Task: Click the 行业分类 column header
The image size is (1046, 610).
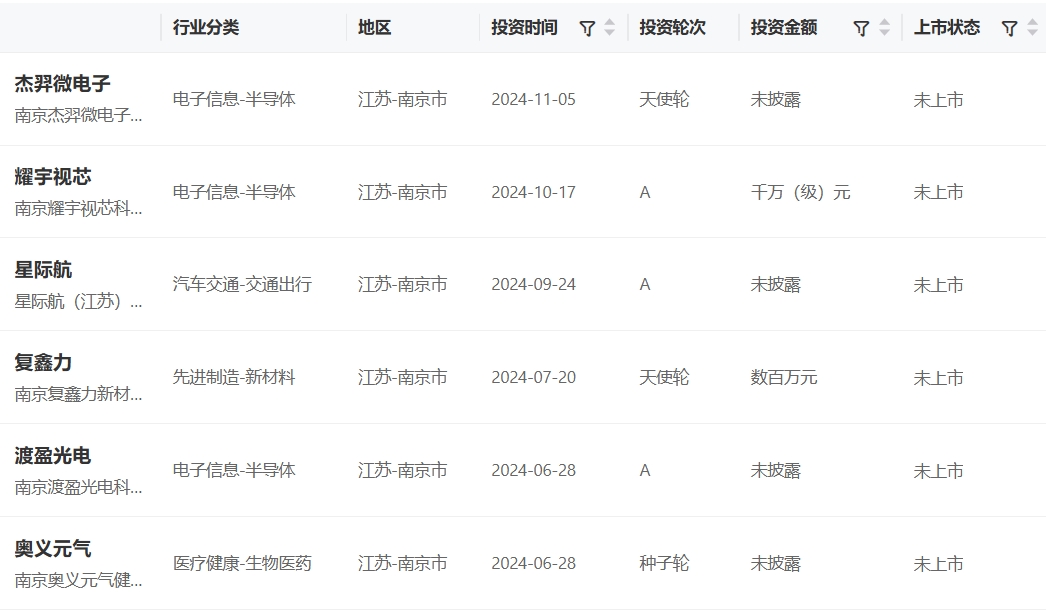Action: click(205, 27)
